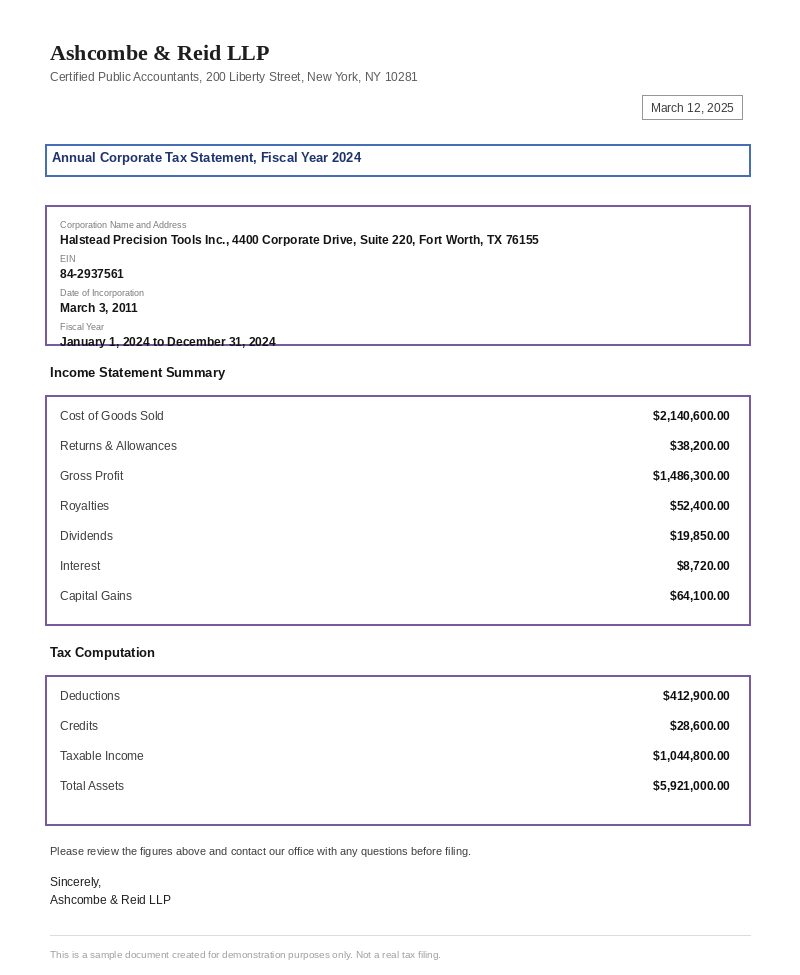
Task: Click the Interest label
Action: pyautogui.click(x=80, y=566)
